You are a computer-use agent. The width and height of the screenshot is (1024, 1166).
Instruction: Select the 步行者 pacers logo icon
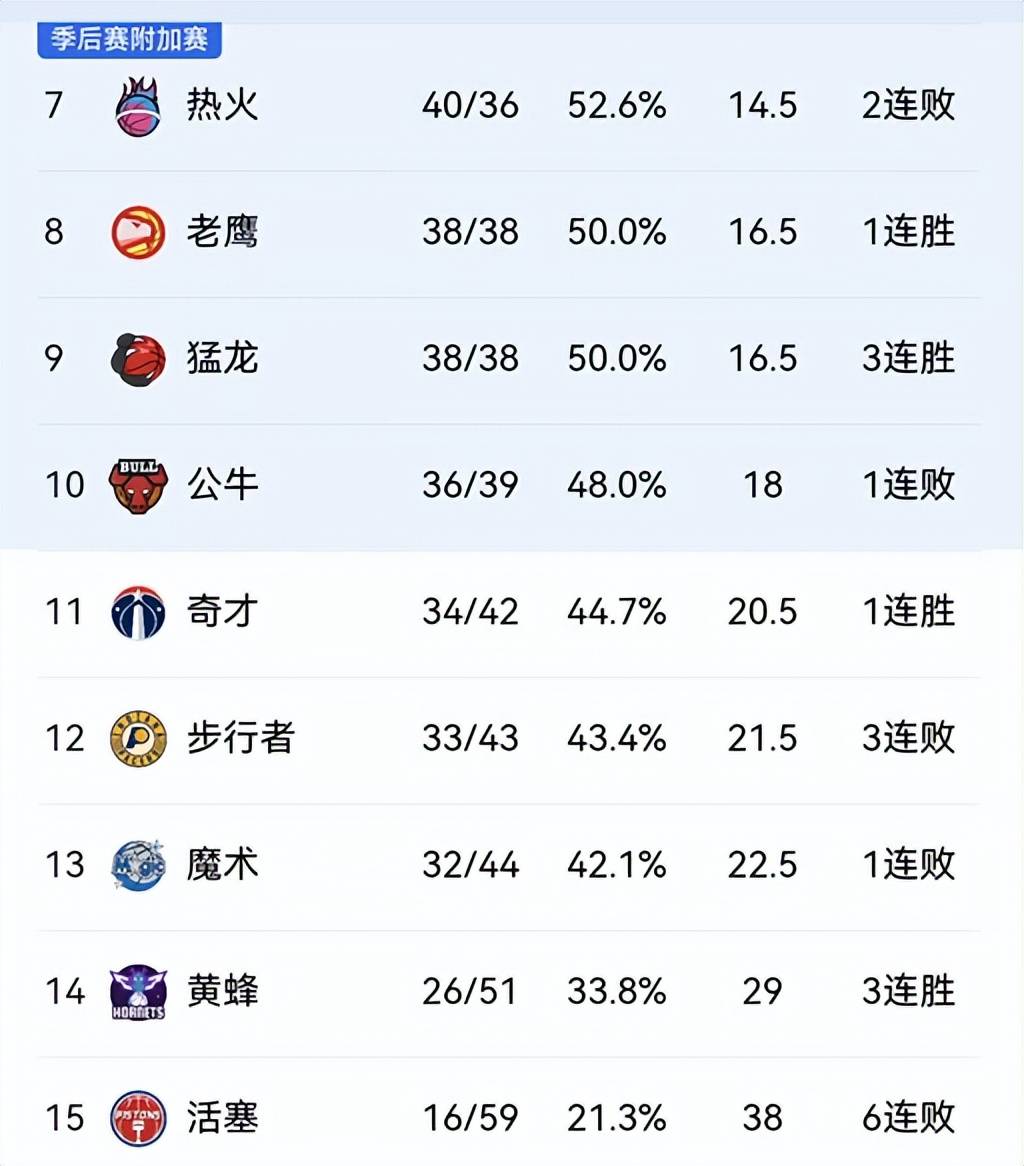pyautogui.click(x=138, y=739)
